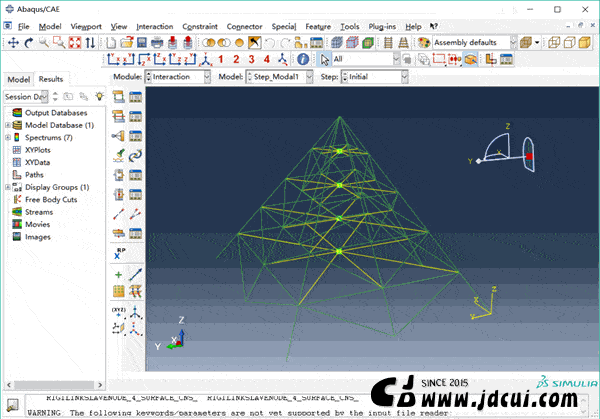
Task: Open the Constraint menu
Action: (200, 26)
